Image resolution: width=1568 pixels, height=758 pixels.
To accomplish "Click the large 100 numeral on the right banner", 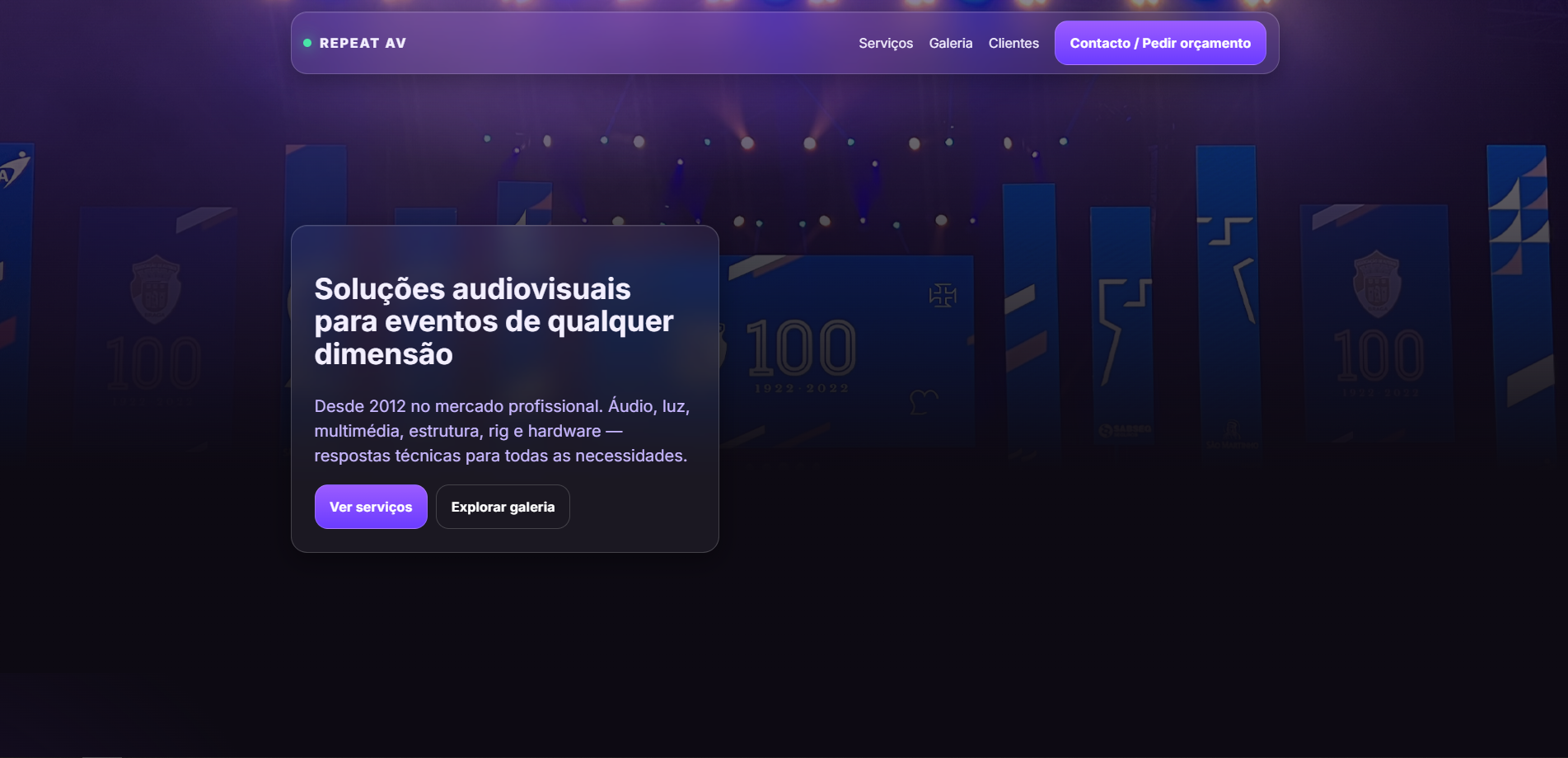I will point(1378,355).
